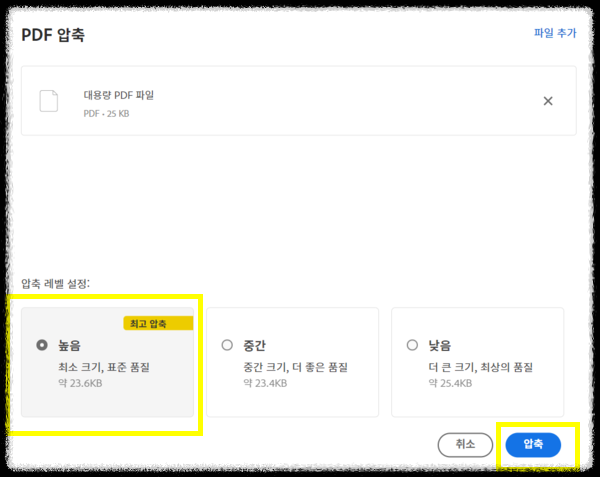Click the PDF 압축 dialog title

[x=53, y=35]
